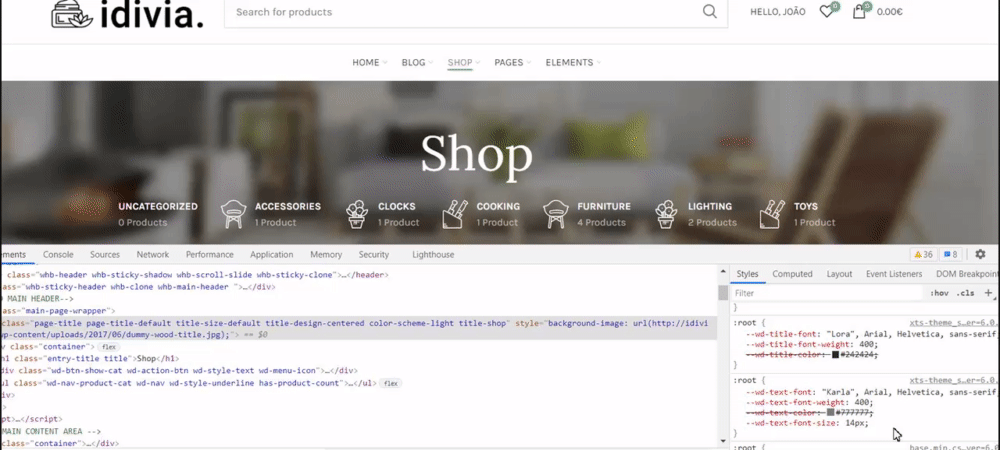This screenshot has height=450, width=1000.
Task: Click the Lighting category label
Action: (710, 207)
